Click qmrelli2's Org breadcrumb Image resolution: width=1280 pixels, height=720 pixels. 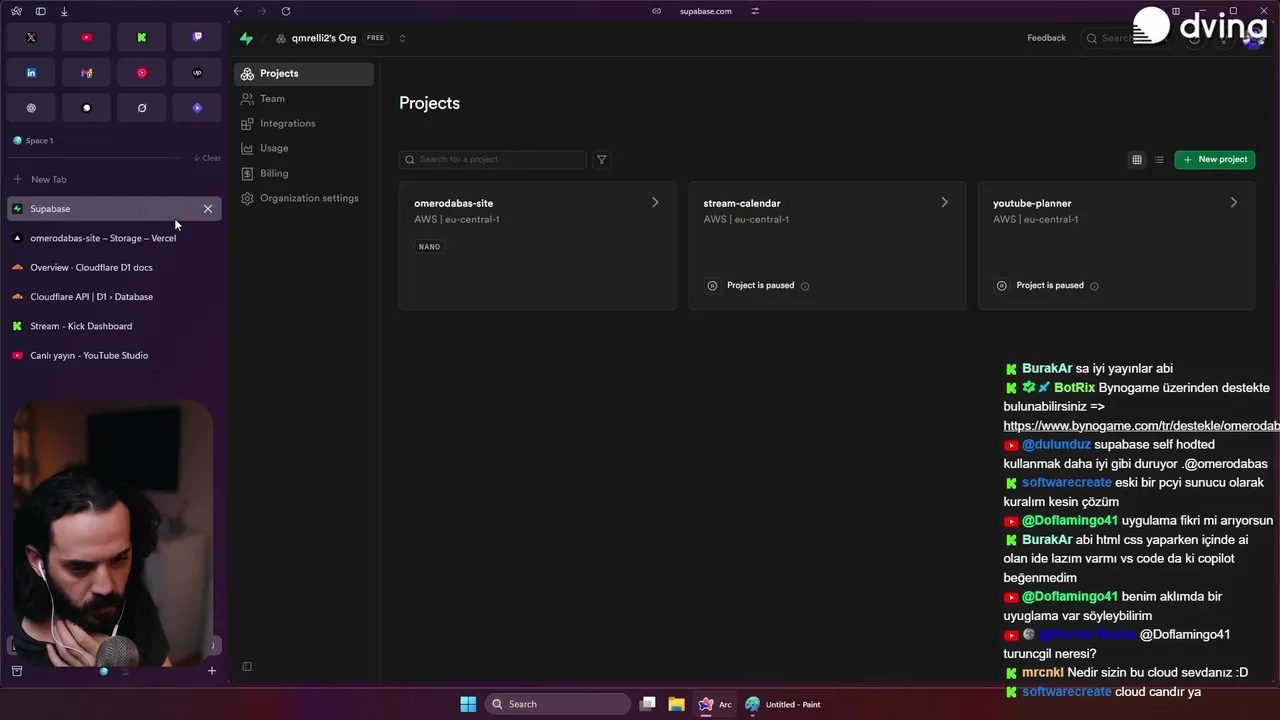click(324, 38)
